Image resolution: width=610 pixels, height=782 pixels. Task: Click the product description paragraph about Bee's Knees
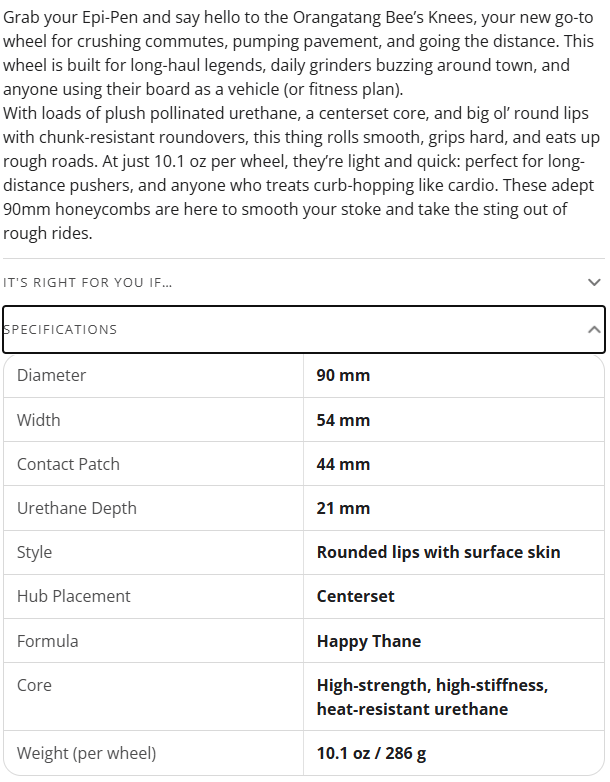[x=298, y=53]
